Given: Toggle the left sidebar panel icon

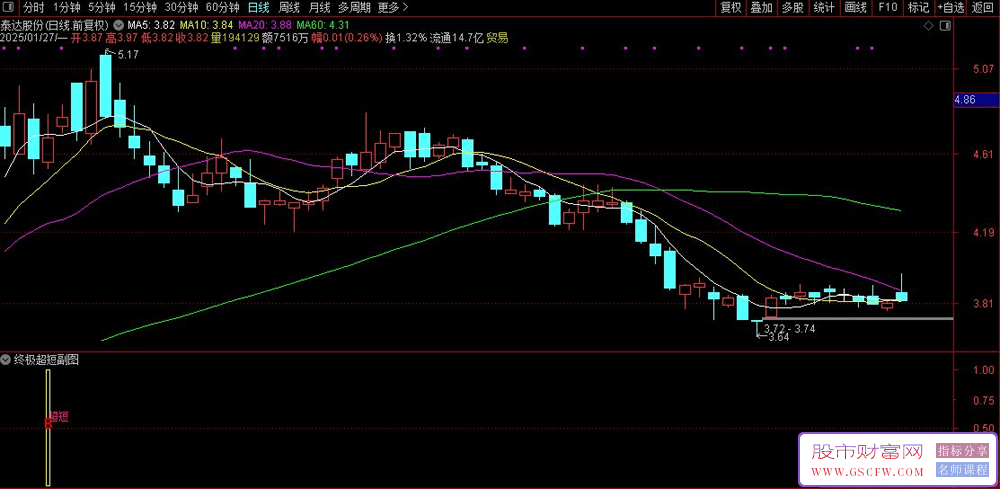Looking at the screenshot, I should click(9, 8).
